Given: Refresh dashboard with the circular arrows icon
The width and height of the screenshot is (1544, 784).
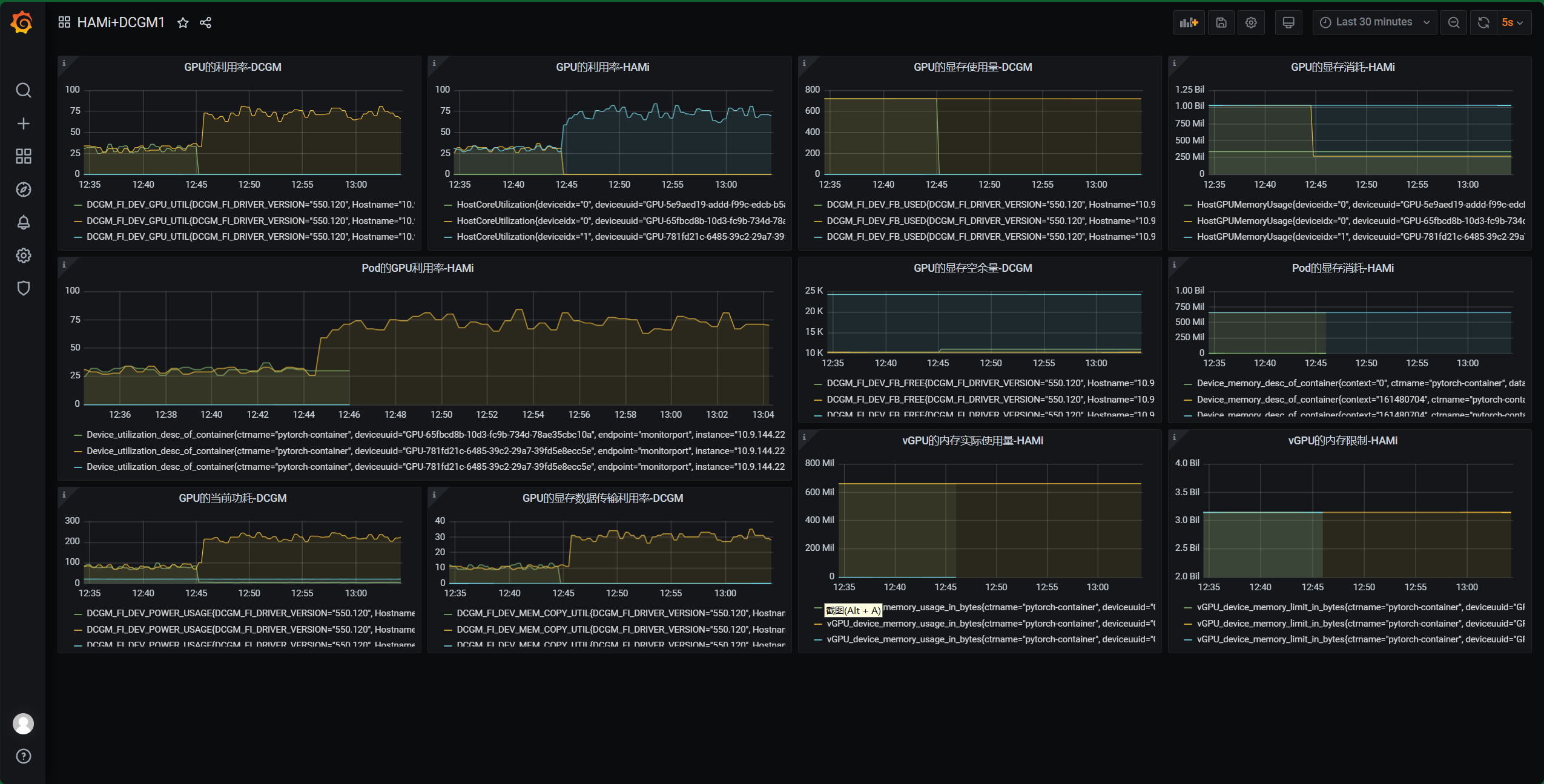Looking at the screenshot, I should tap(1483, 22).
